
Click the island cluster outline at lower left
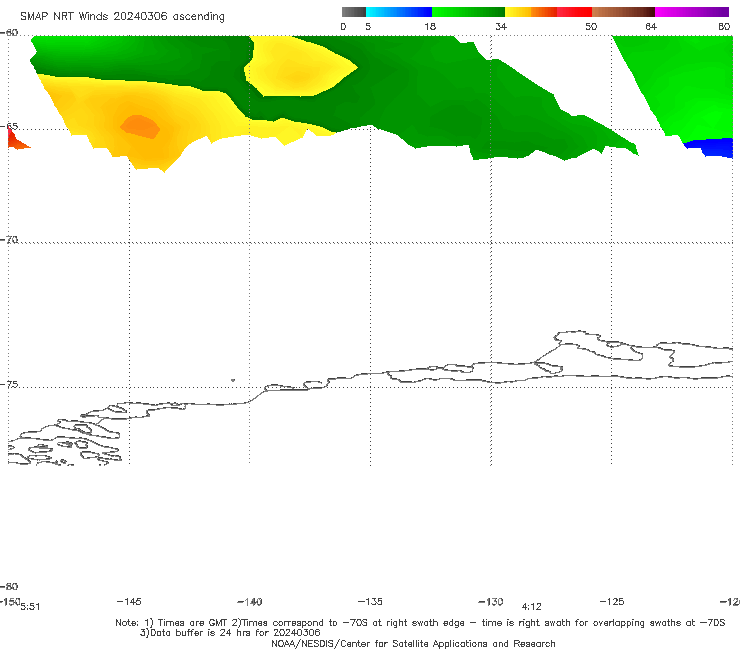coord(65,442)
